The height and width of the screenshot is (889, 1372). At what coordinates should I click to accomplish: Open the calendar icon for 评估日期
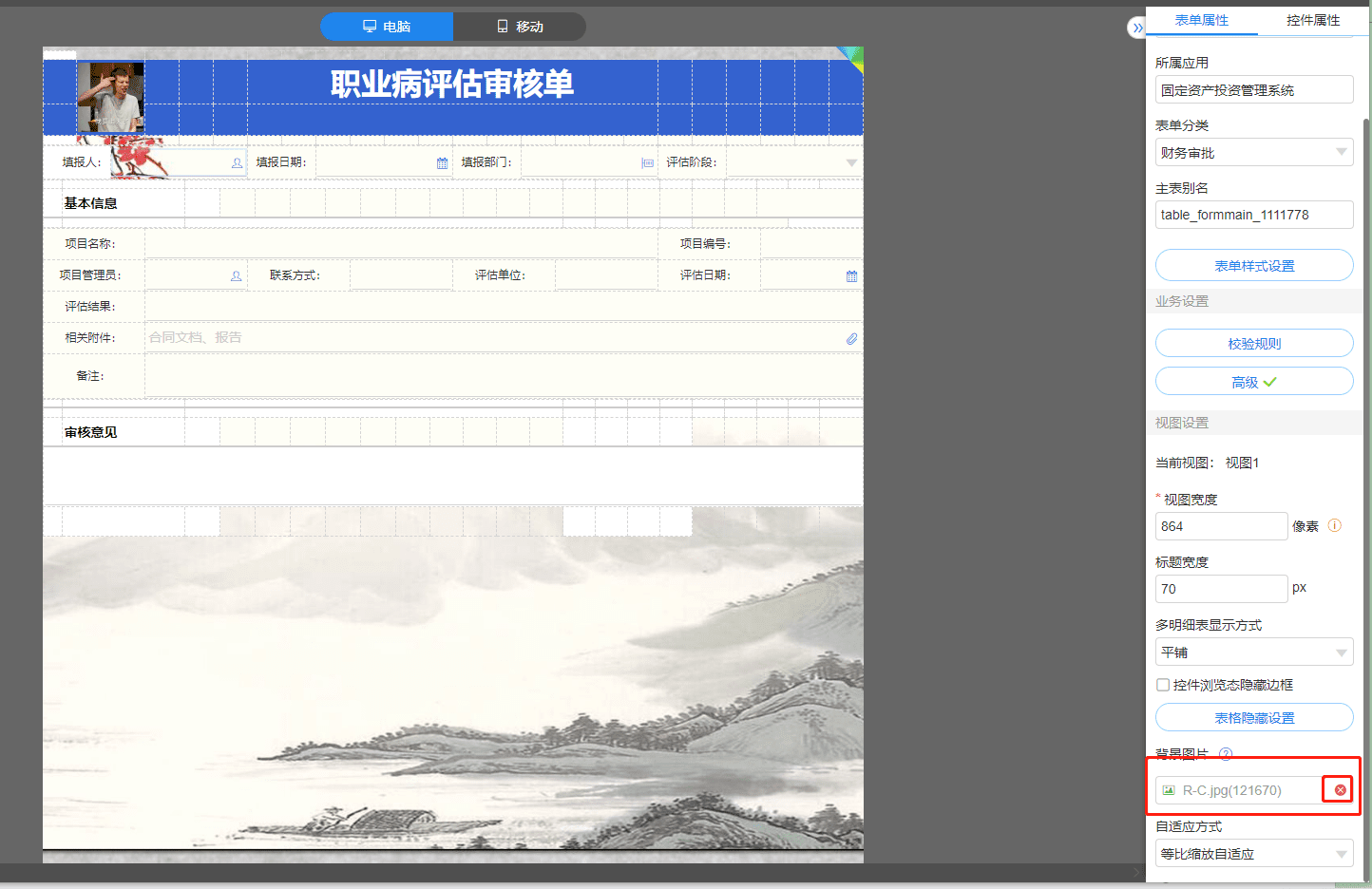[x=851, y=276]
